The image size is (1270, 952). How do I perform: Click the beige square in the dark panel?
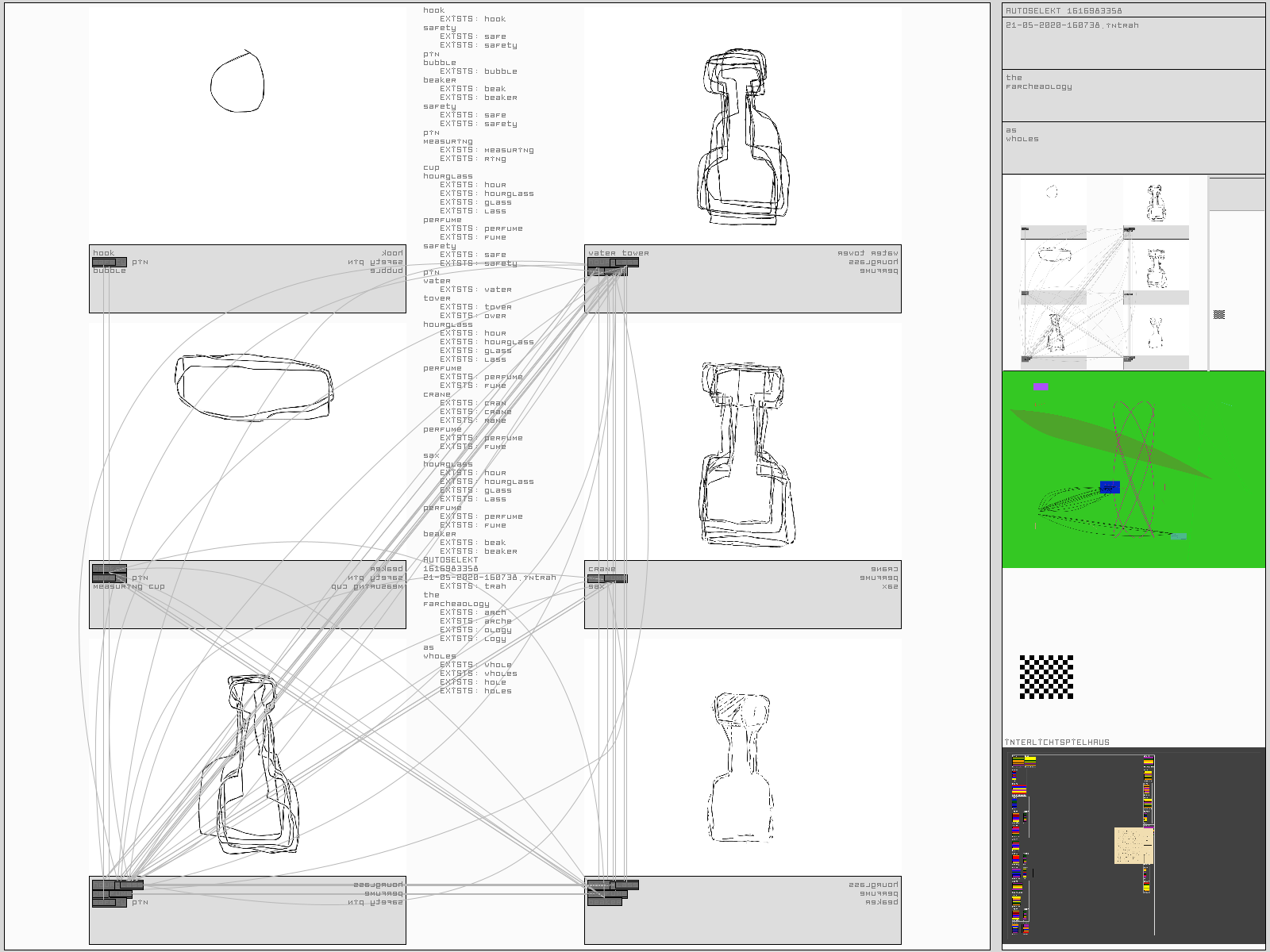[1133, 846]
